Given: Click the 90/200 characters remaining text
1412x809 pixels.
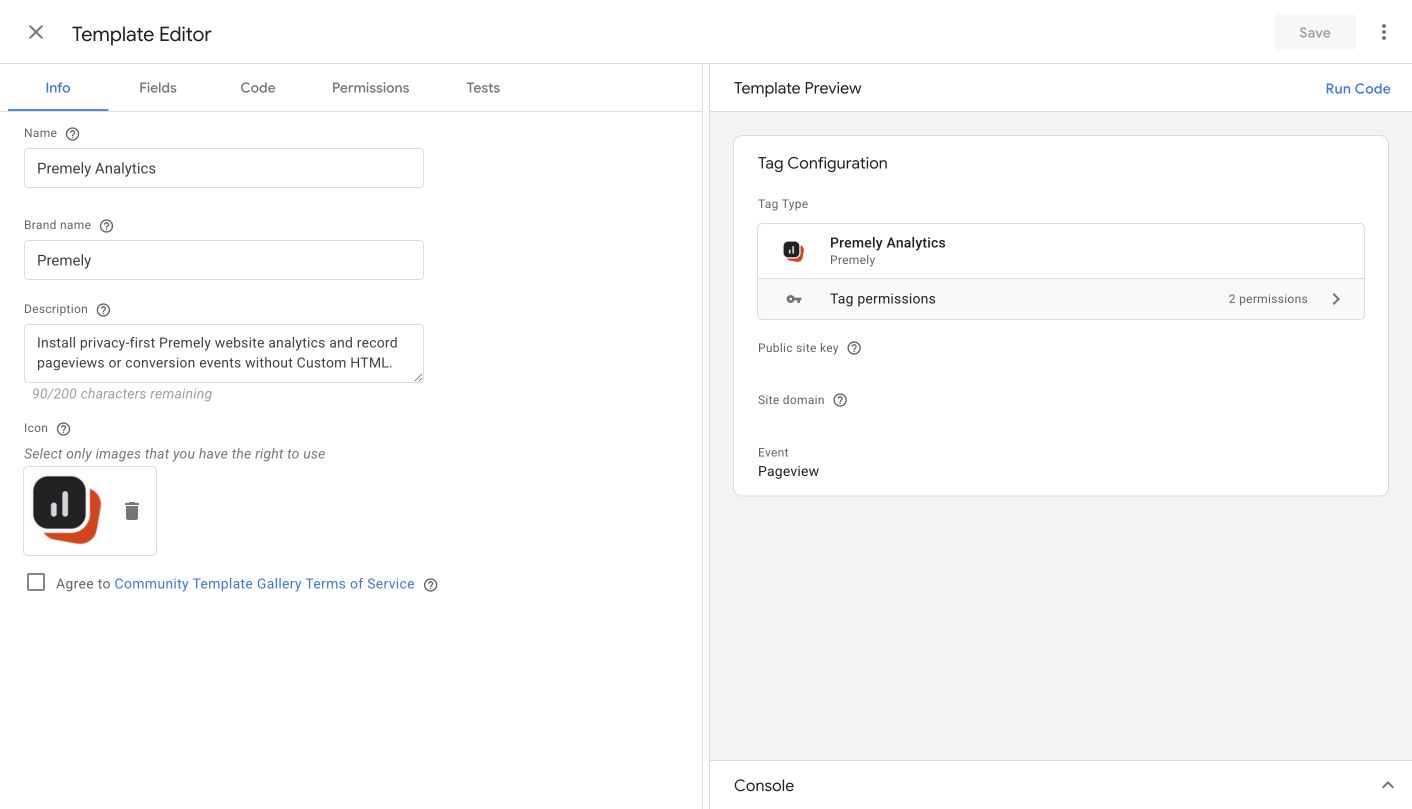Looking at the screenshot, I should coord(122,394).
